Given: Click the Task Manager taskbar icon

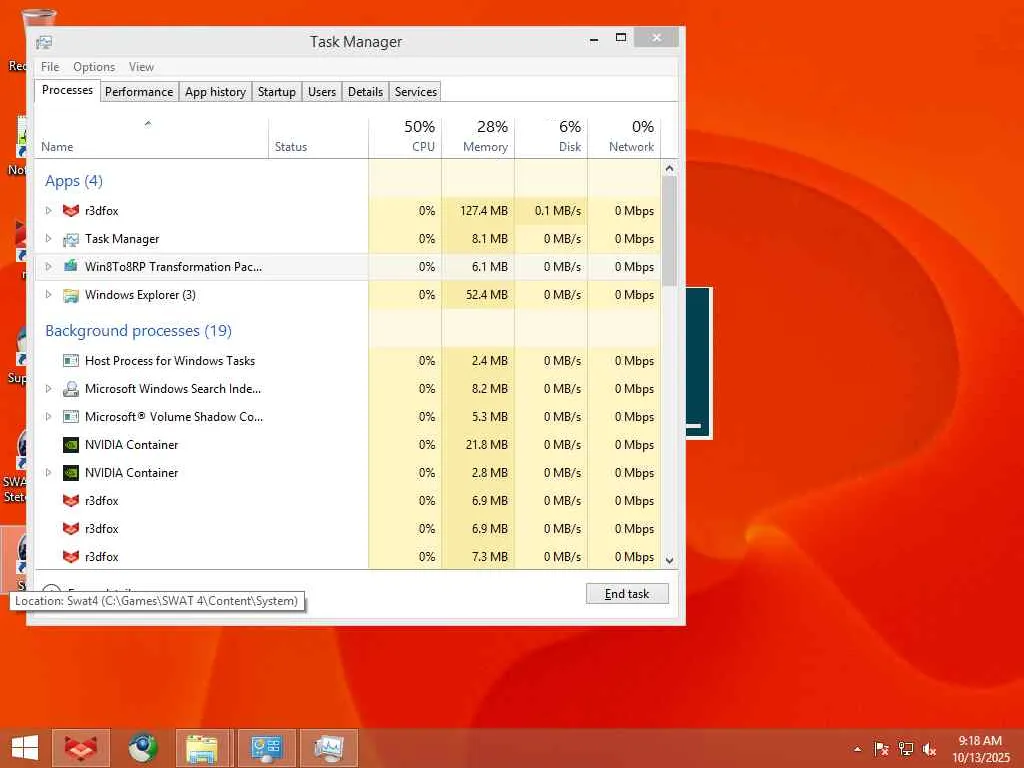Looking at the screenshot, I should pos(328,748).
